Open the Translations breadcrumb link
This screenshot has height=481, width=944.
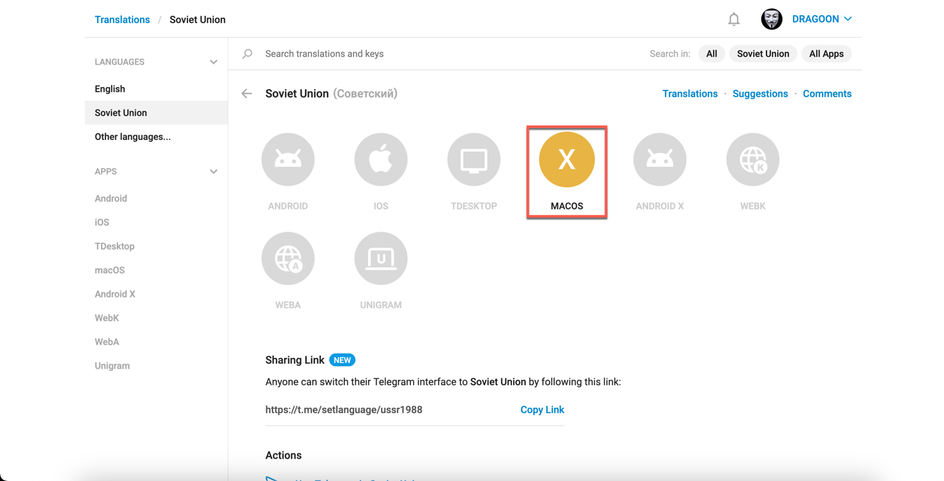click(122, 19)
